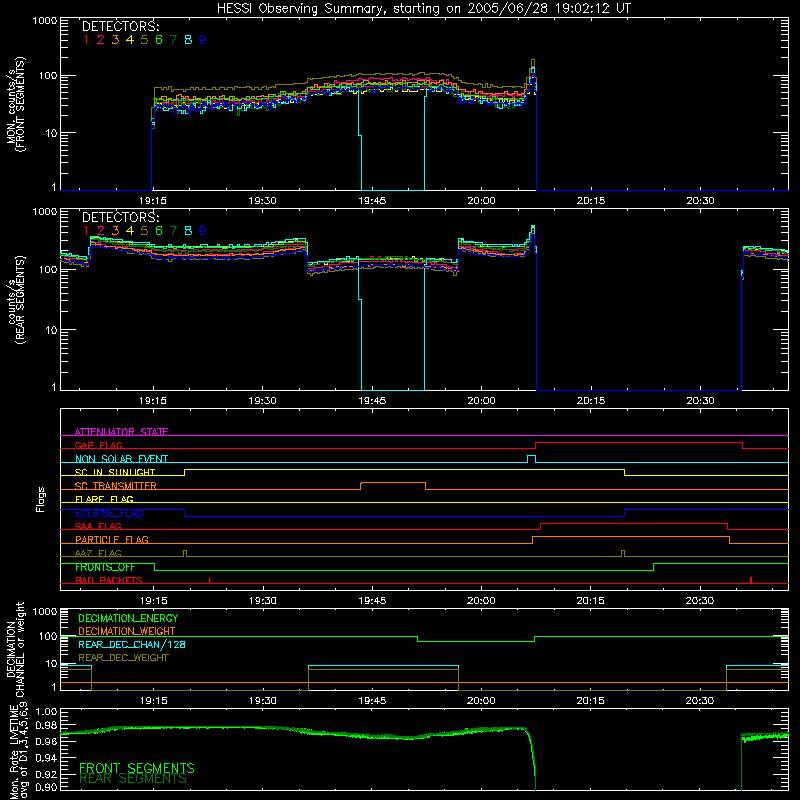The height and width of the screenshot is (800, 800).
Task: Select detector 4 in the rear segments legend
Action: pos(130,231)
